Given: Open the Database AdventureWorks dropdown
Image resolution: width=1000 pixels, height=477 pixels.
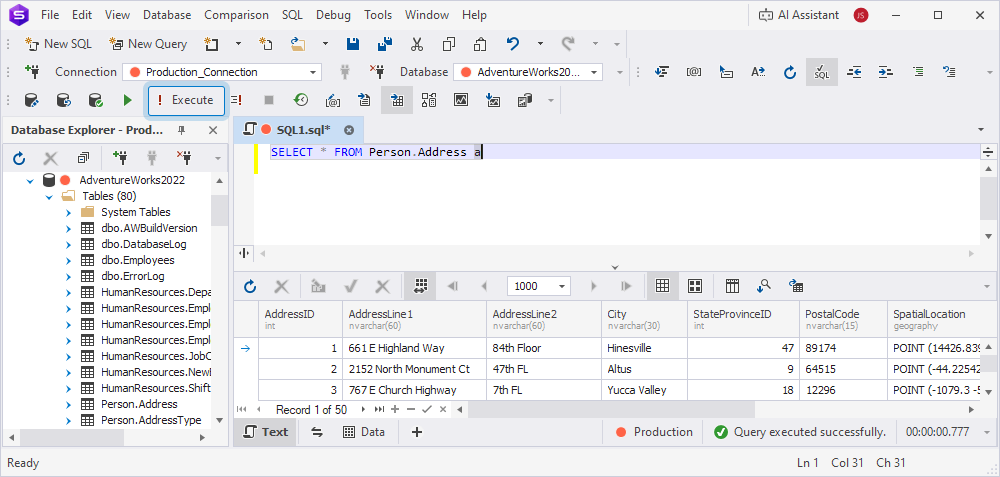Looking at the screenshot, I should click(x=595, y=72).
